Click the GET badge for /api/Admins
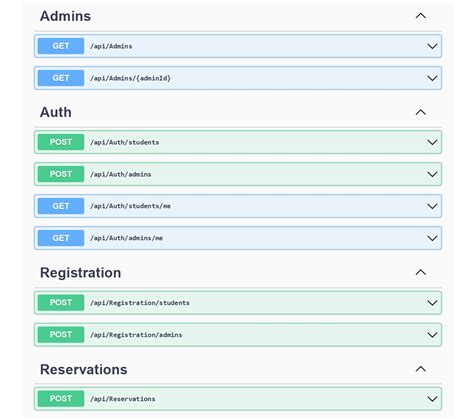474x419 pixels. pyautogui.click(x=61, y=46)
